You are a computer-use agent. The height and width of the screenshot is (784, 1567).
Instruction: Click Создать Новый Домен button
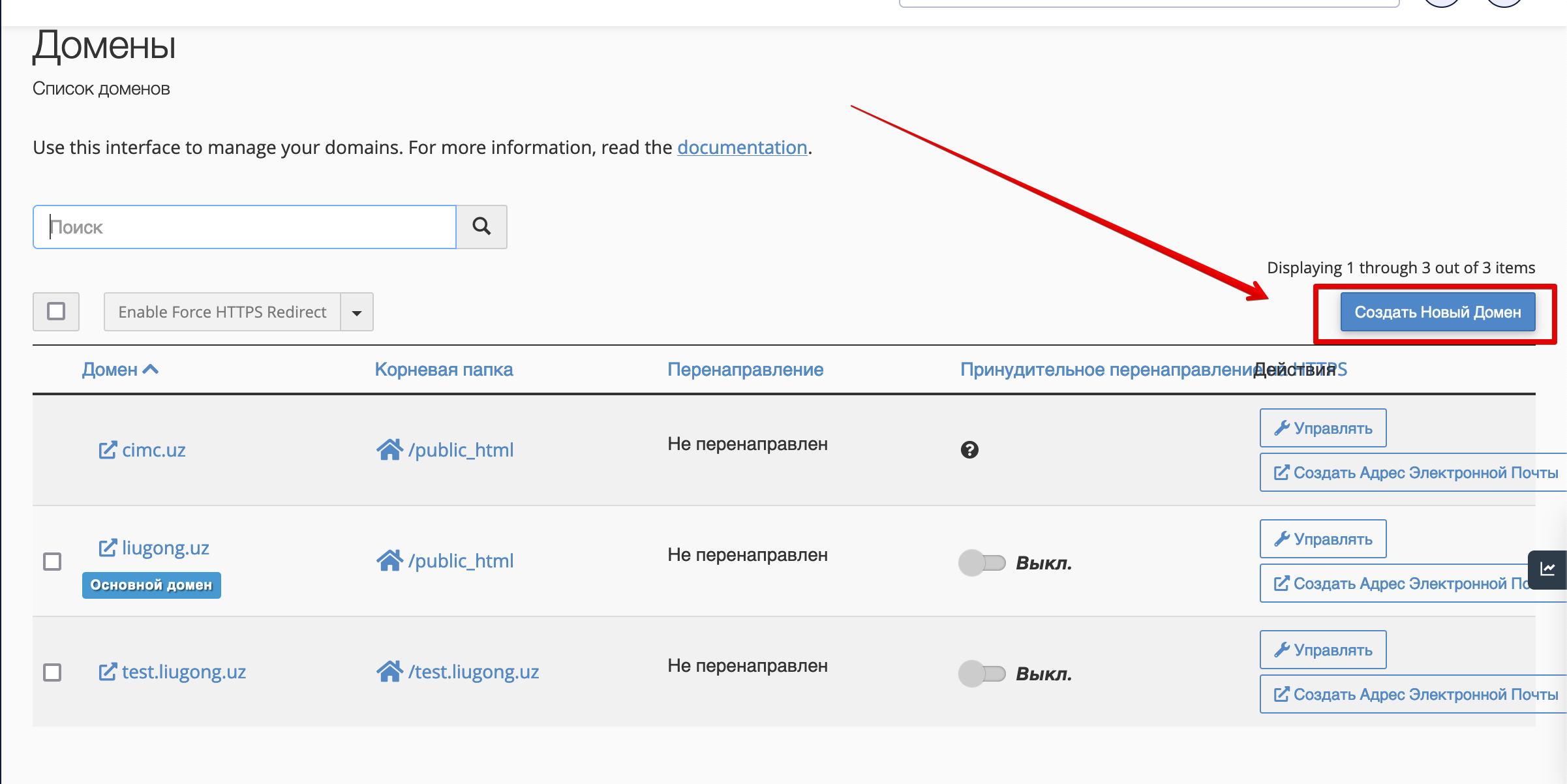click(x=1437, y=312)
